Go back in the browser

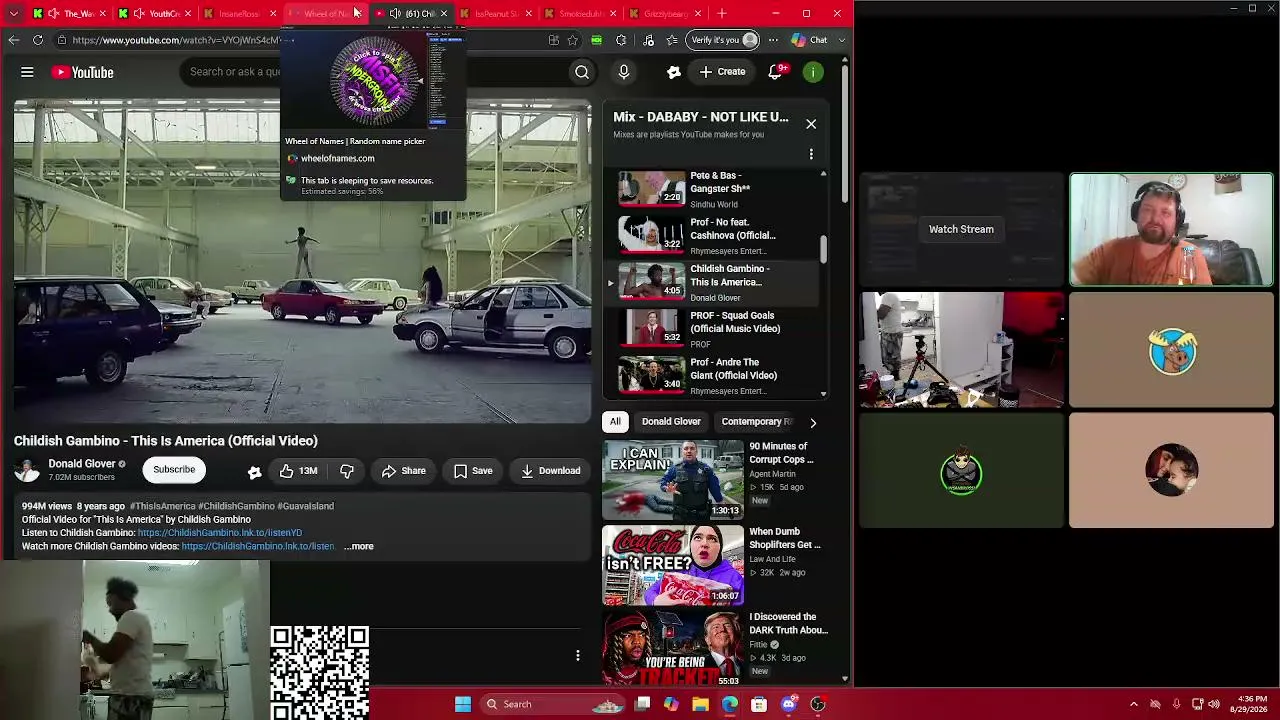coord(13,40)
